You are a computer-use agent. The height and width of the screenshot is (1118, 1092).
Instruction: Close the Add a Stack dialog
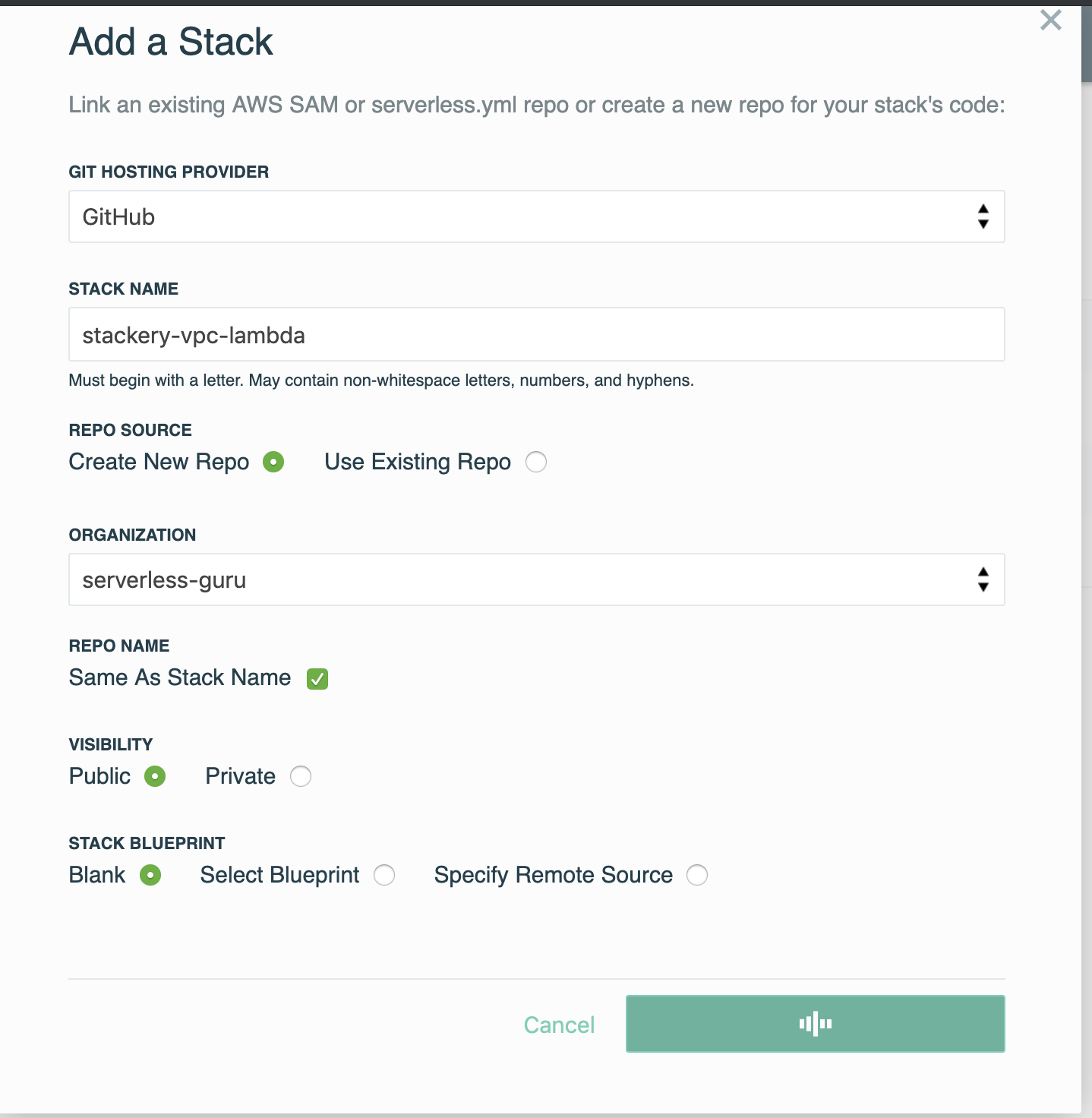1051,21
